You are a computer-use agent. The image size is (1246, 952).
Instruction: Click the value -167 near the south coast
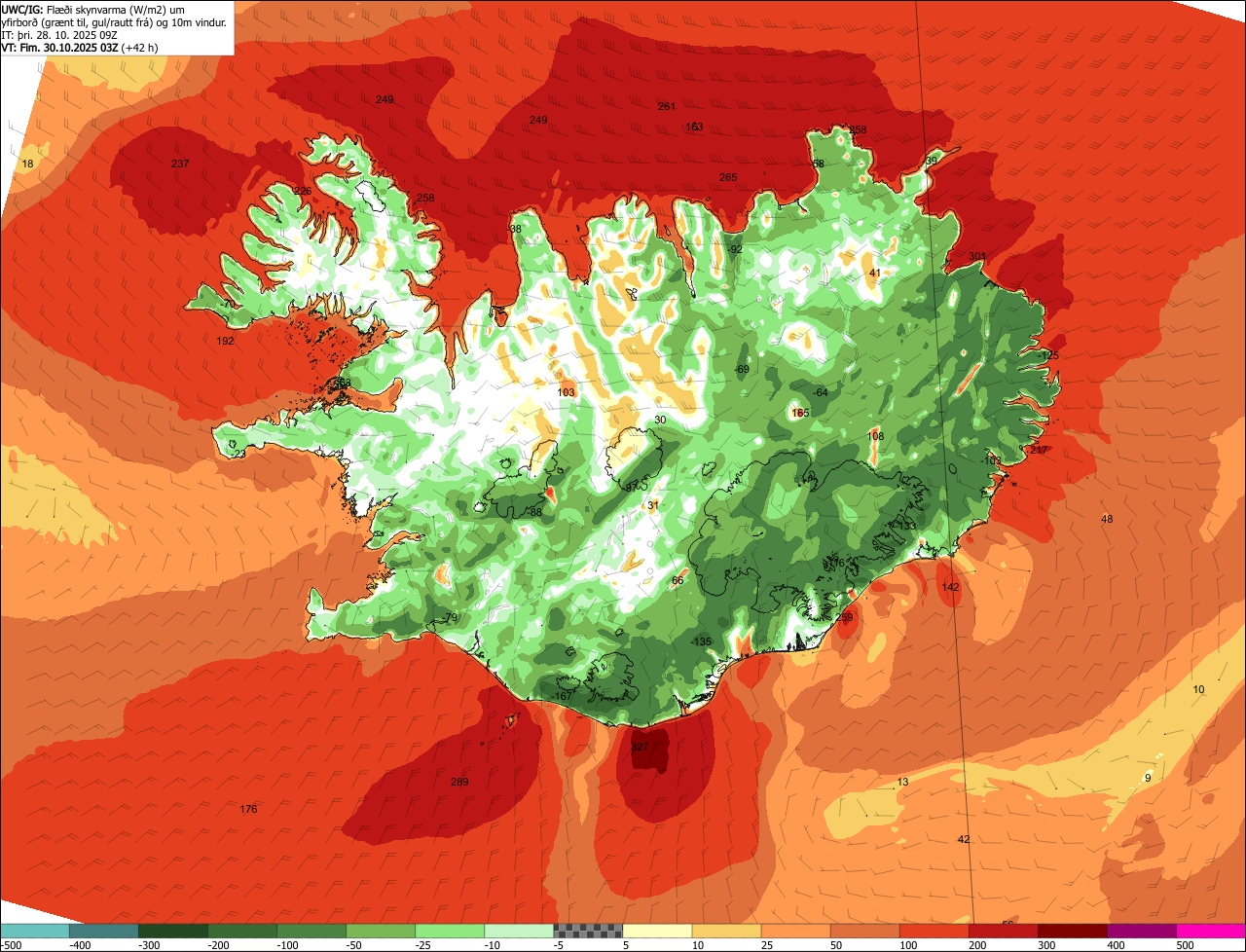(563, 696)
